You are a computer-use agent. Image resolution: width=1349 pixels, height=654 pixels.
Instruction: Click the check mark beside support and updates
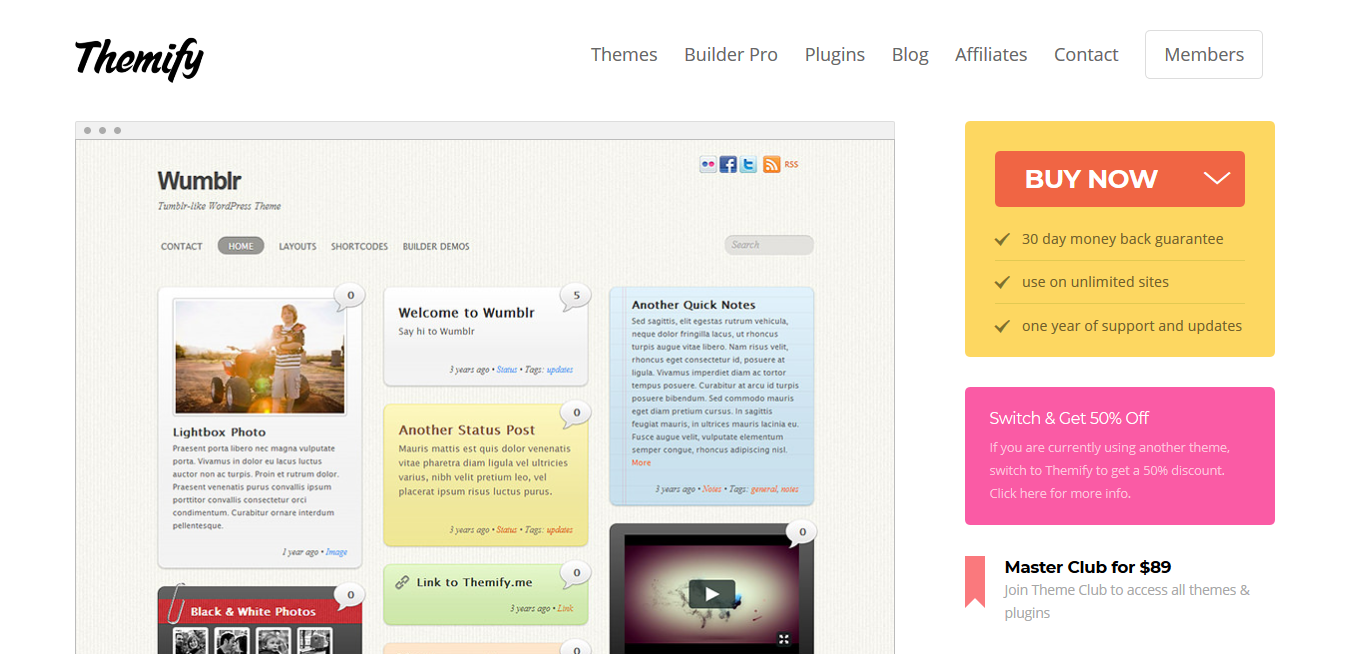pos(1002,326)
